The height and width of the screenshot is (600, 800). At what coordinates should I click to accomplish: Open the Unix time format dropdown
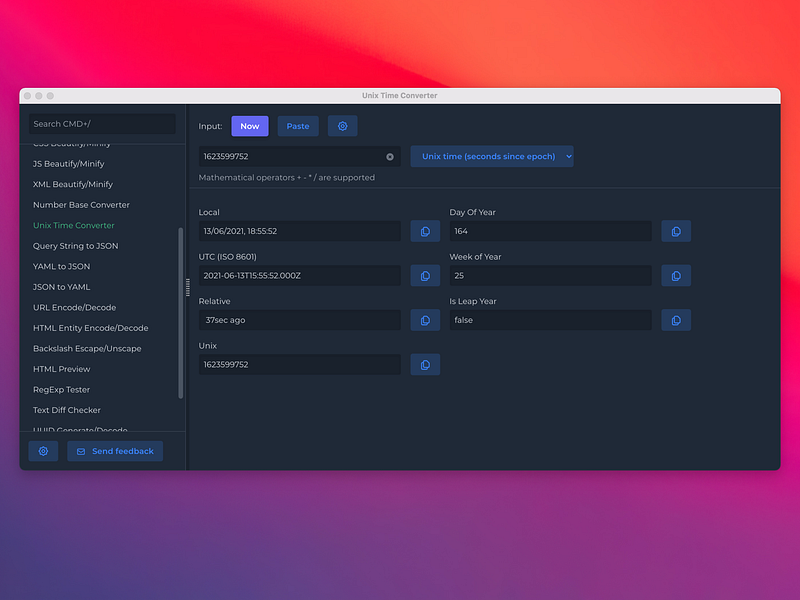pyautogui.click(x=492, y=156)
